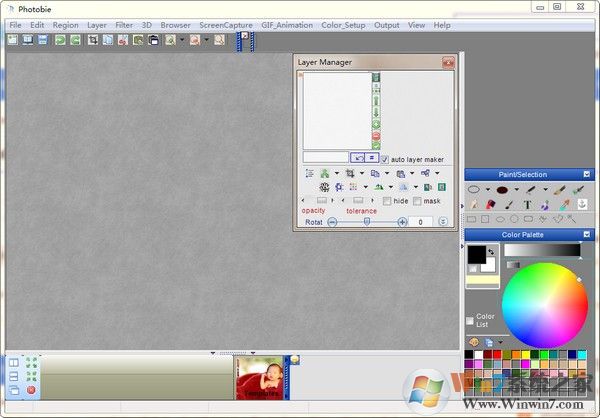Open the Filter menu
Viewport: 600px width, 418px height.
(124, 25)
